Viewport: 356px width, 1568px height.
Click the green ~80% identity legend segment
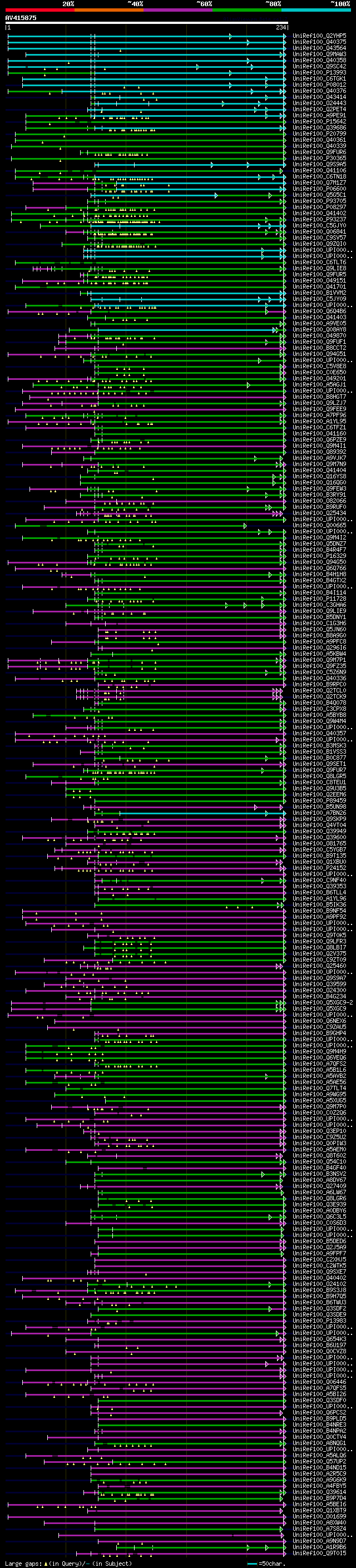coord(246,10)
